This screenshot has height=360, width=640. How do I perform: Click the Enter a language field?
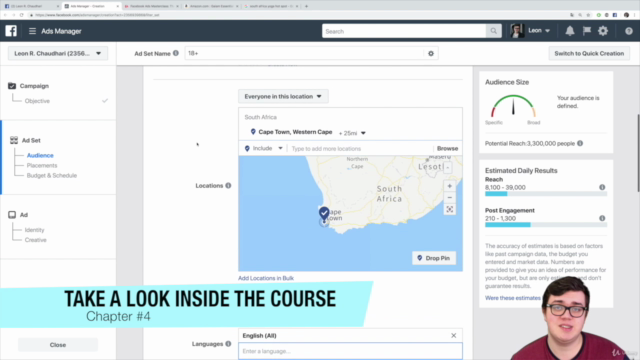coord(350,351)
